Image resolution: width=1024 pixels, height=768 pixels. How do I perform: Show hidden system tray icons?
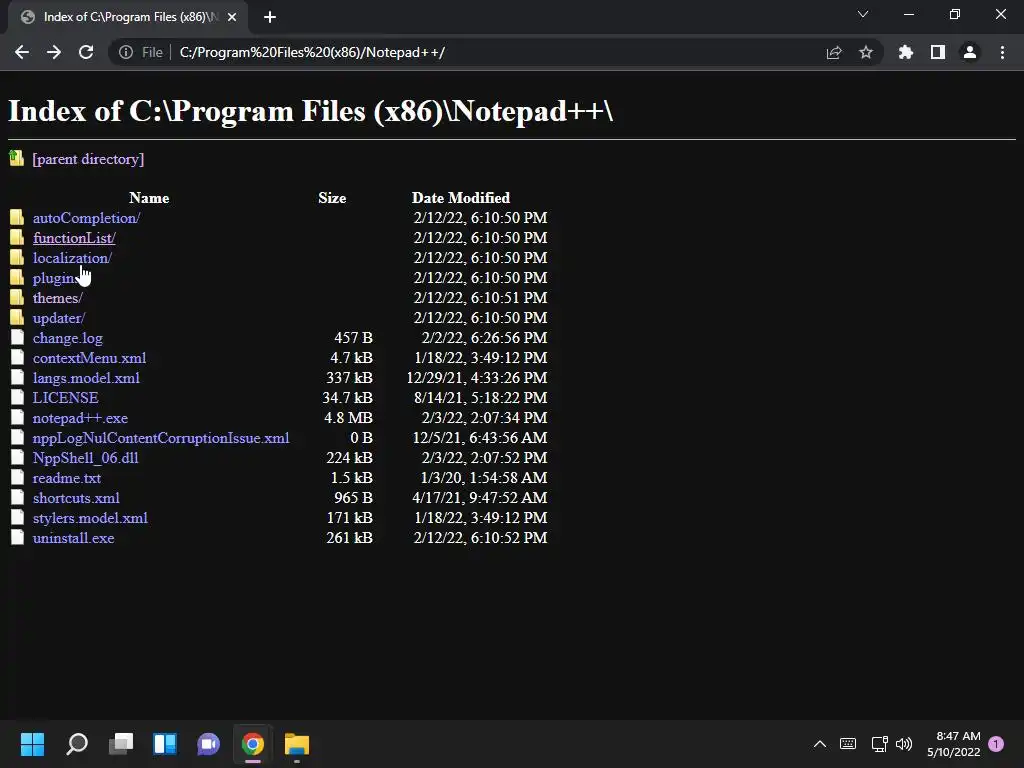[x=820, y=744]
